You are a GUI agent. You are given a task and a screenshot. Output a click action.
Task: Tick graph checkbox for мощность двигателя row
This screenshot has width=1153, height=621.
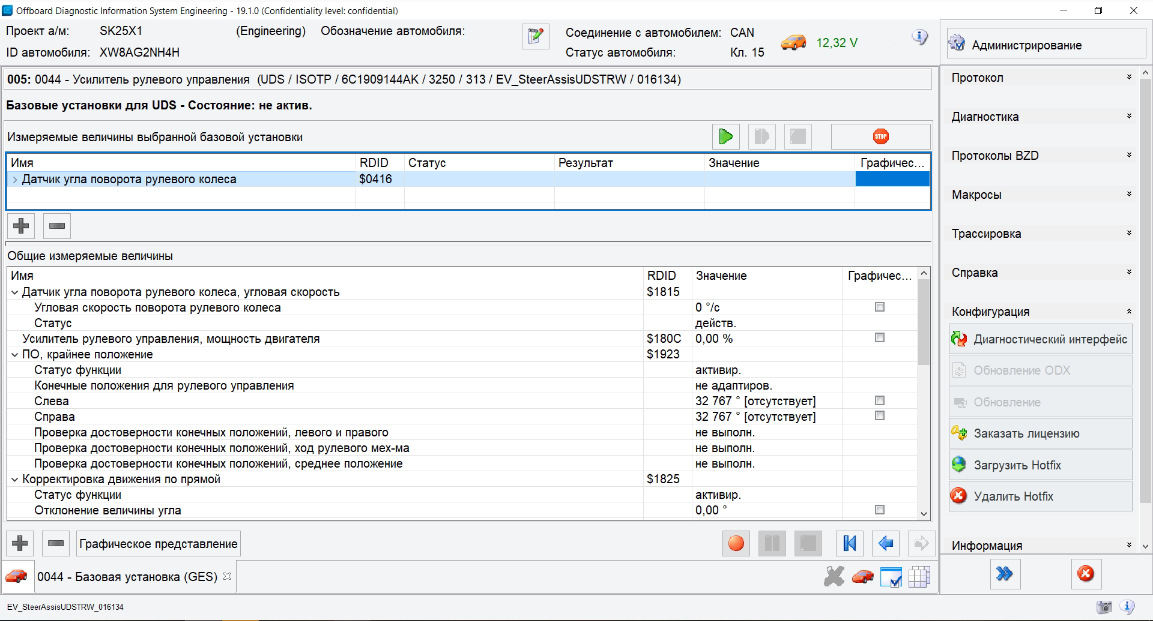(879, 338)
